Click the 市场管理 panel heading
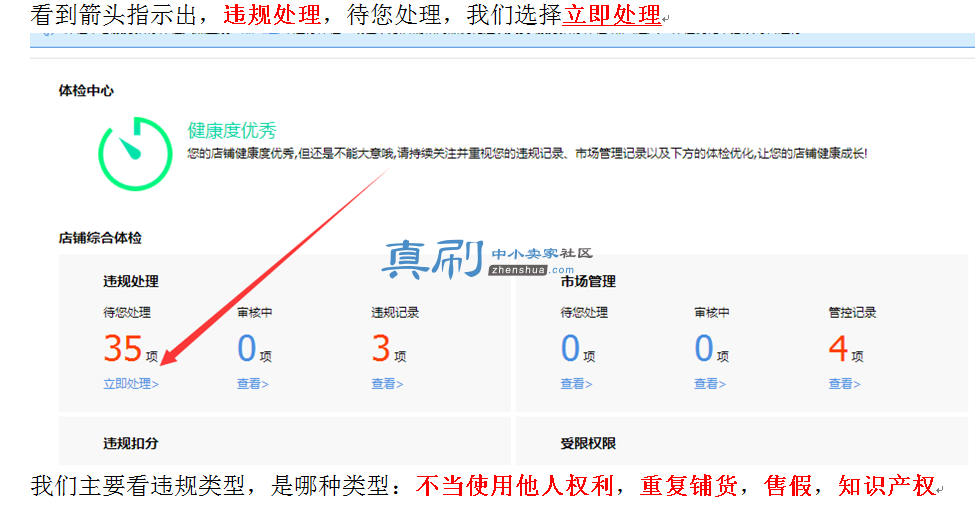Image resolution: width=975 pixels, height=520 pixels. 588,281
